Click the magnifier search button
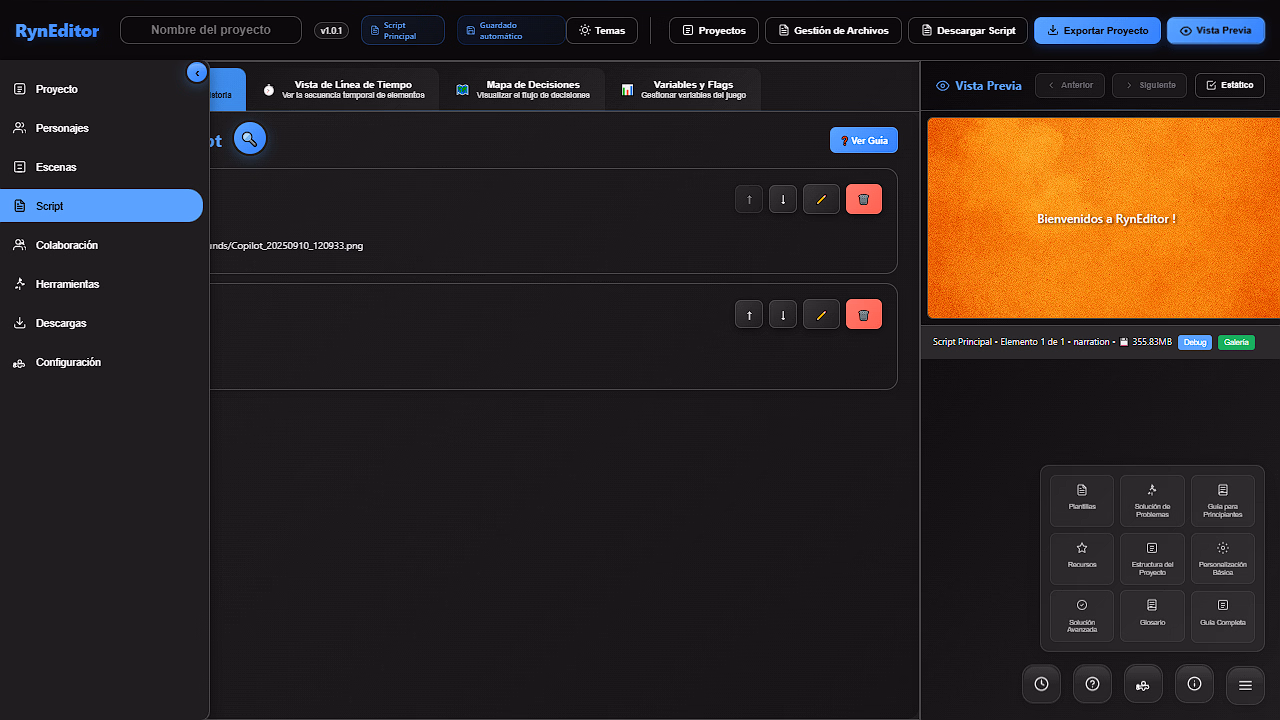 (x=249, y=139)
